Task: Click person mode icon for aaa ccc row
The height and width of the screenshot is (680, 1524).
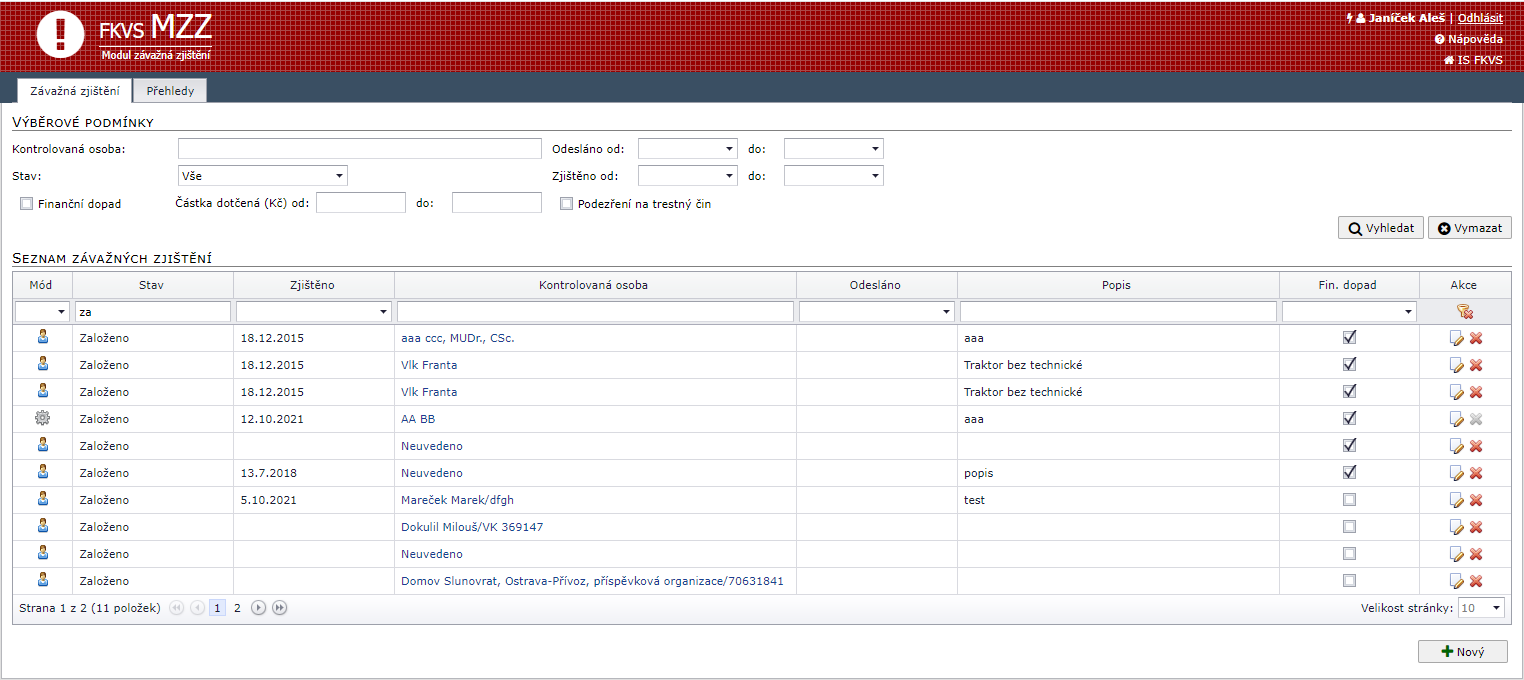Action: point(42,337)
